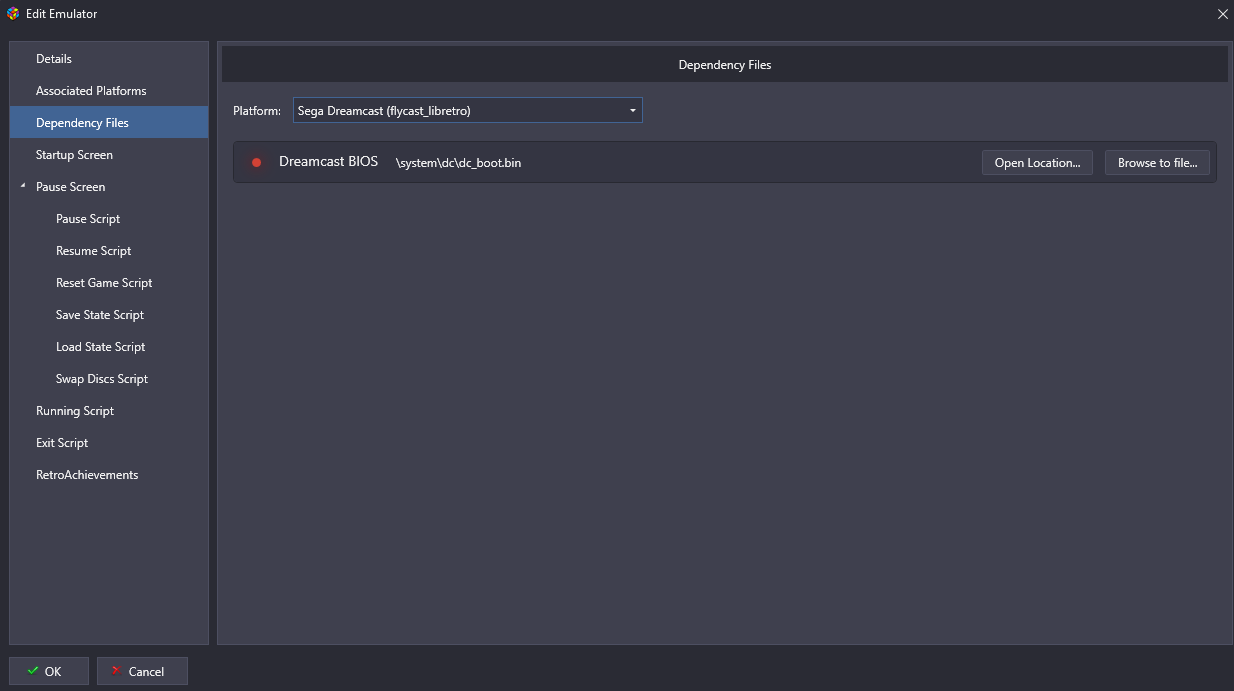
Task: Click the red status dot beside Dreamcast BIOS
Action: tap(256, 162)
